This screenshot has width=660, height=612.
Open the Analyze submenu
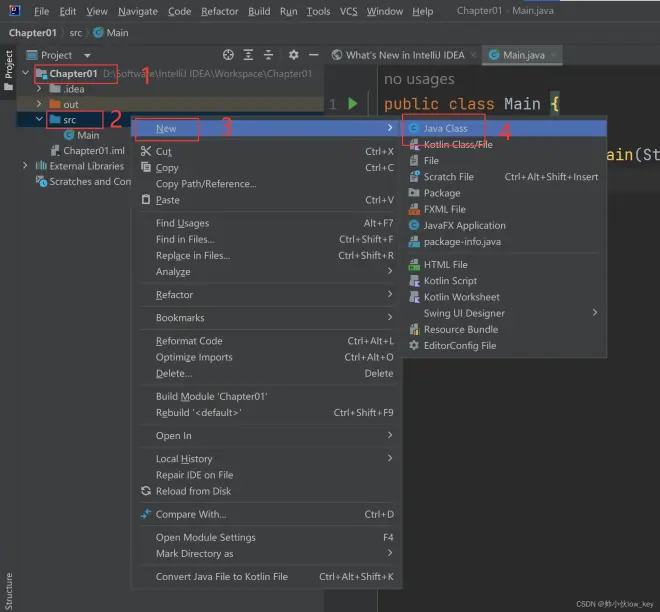266,271
